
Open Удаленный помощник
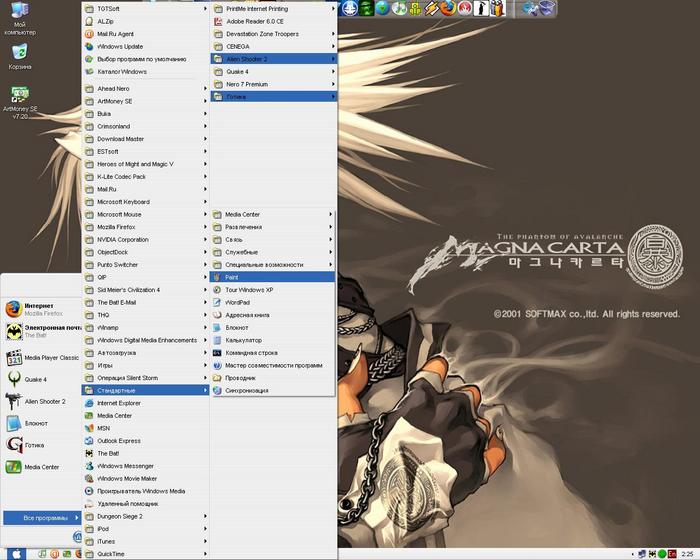click(x=146, y=503)
